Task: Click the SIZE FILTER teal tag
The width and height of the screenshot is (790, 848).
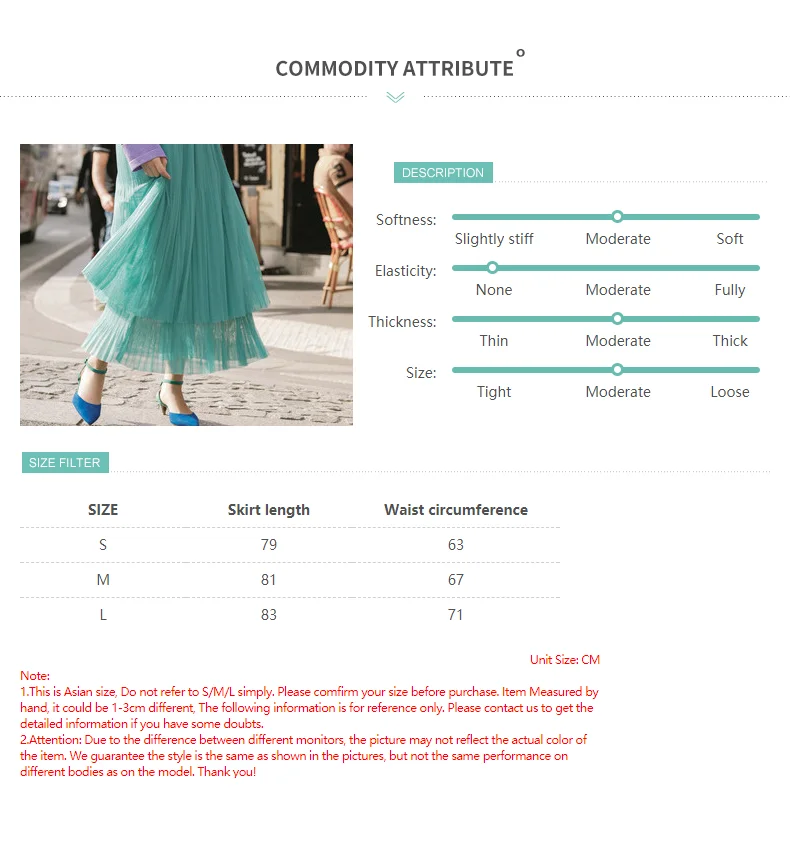Action: point(65,462)
